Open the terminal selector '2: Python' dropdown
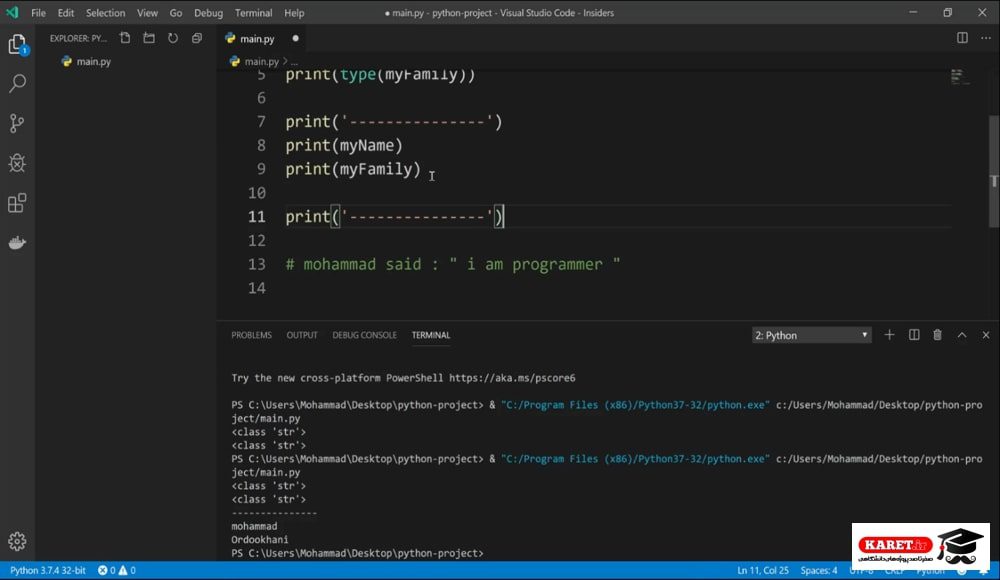The width and height of the screenshot is (1000, 580). point(811,335)
